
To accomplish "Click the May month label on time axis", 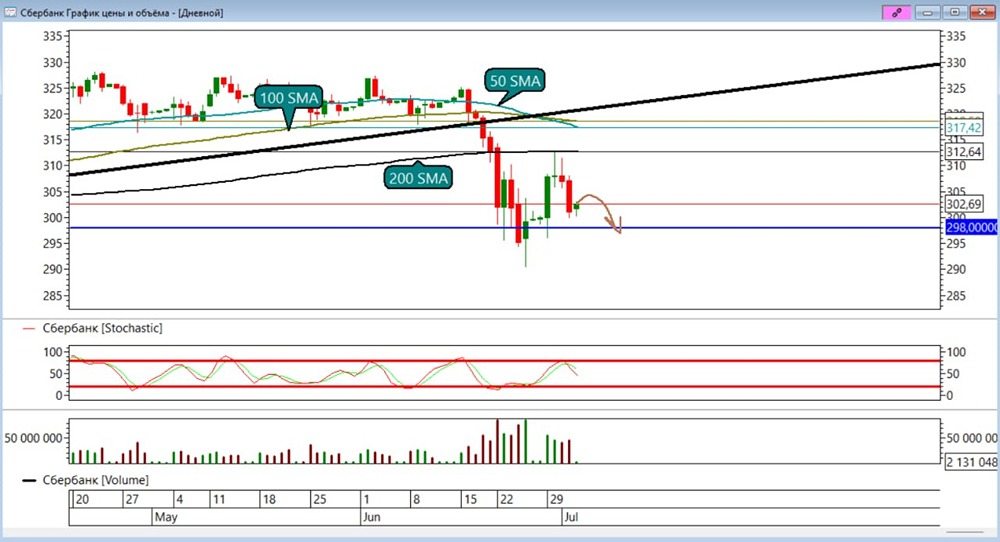I will [x=166, y=516].
